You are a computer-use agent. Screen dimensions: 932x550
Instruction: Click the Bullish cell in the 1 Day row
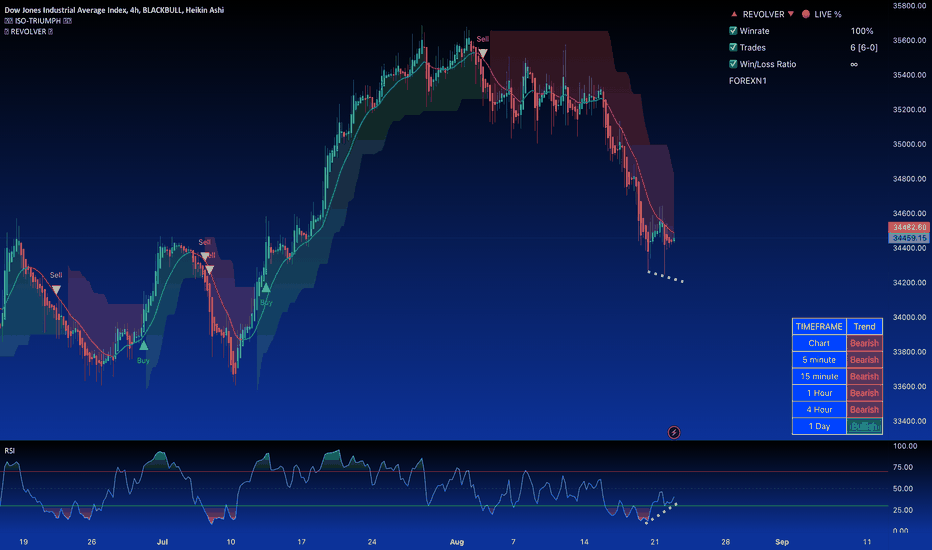[x=864, y=426]
